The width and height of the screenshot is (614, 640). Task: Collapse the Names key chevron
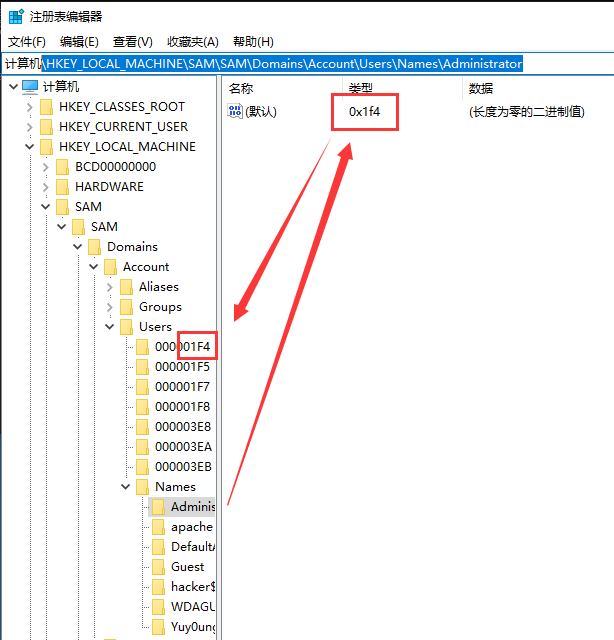point(125,487)
